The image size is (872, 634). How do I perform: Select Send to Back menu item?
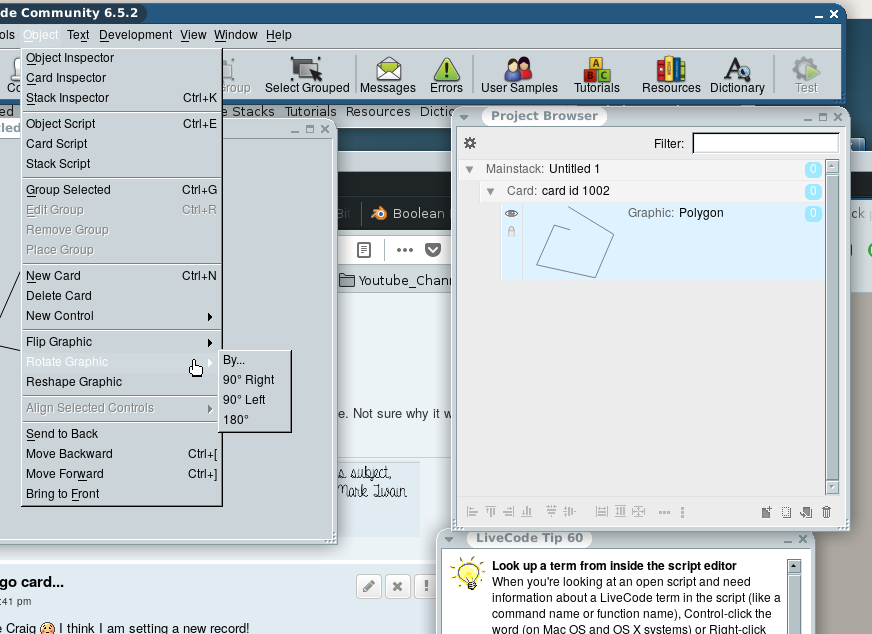click(121, 434)
